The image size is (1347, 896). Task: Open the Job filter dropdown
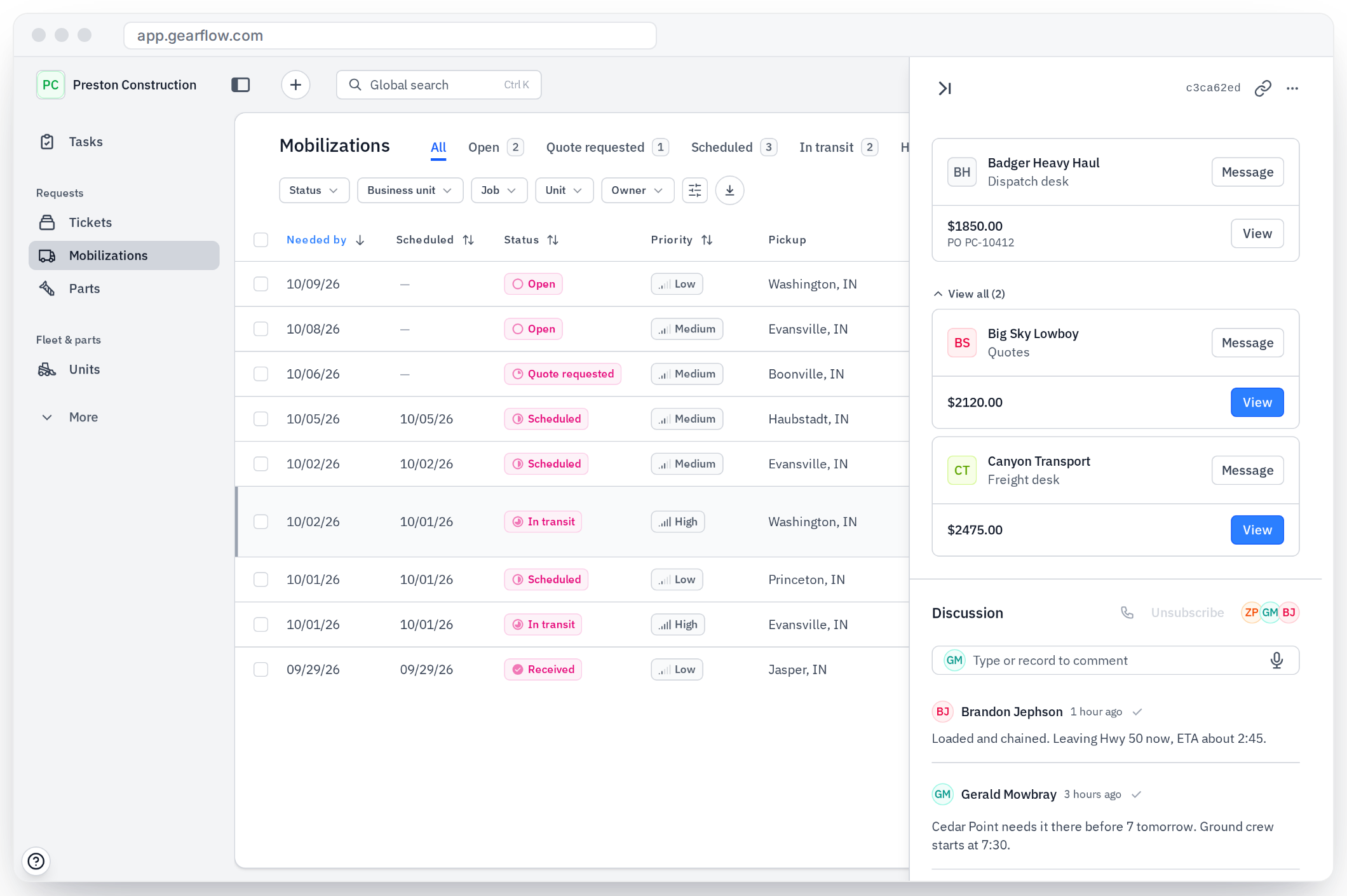pyautogui.click(x=499, y=190)
